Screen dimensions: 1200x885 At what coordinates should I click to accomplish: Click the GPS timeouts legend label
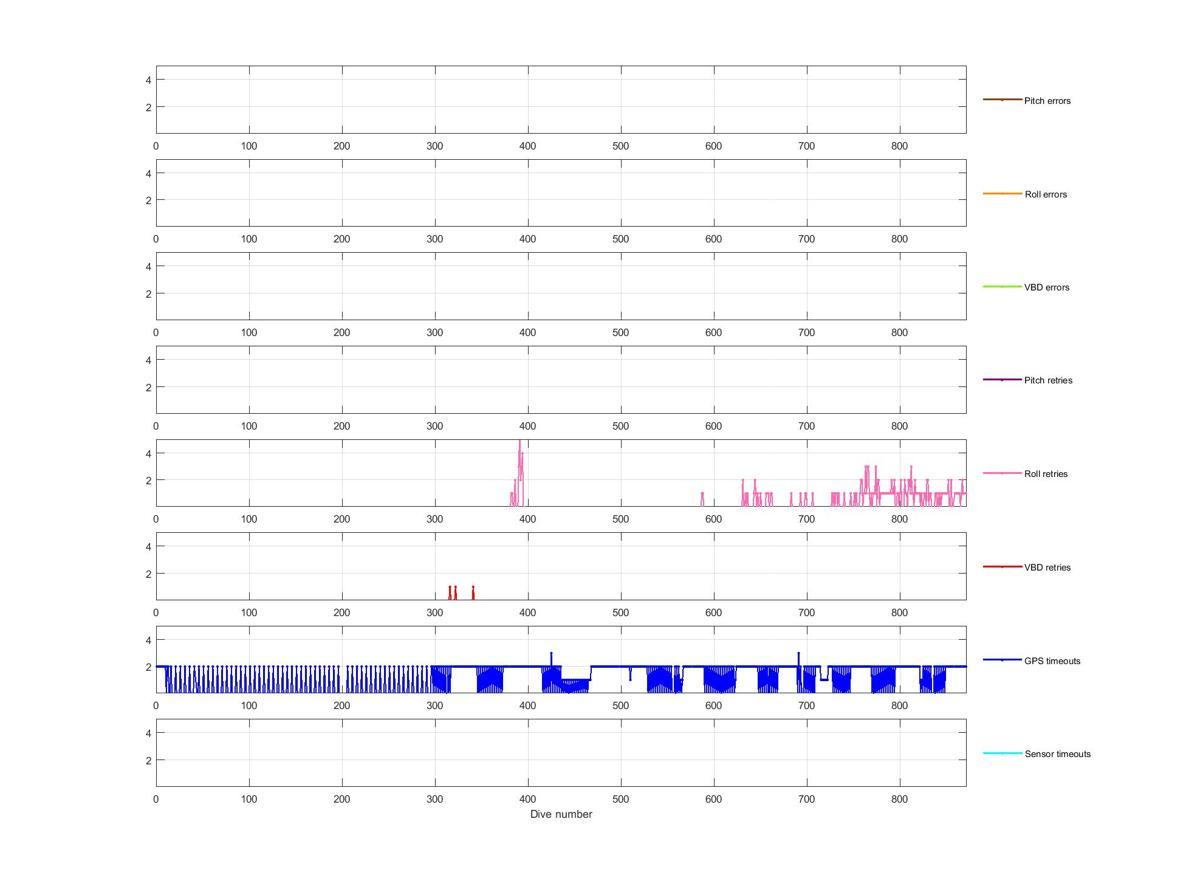coord(1052,661)
